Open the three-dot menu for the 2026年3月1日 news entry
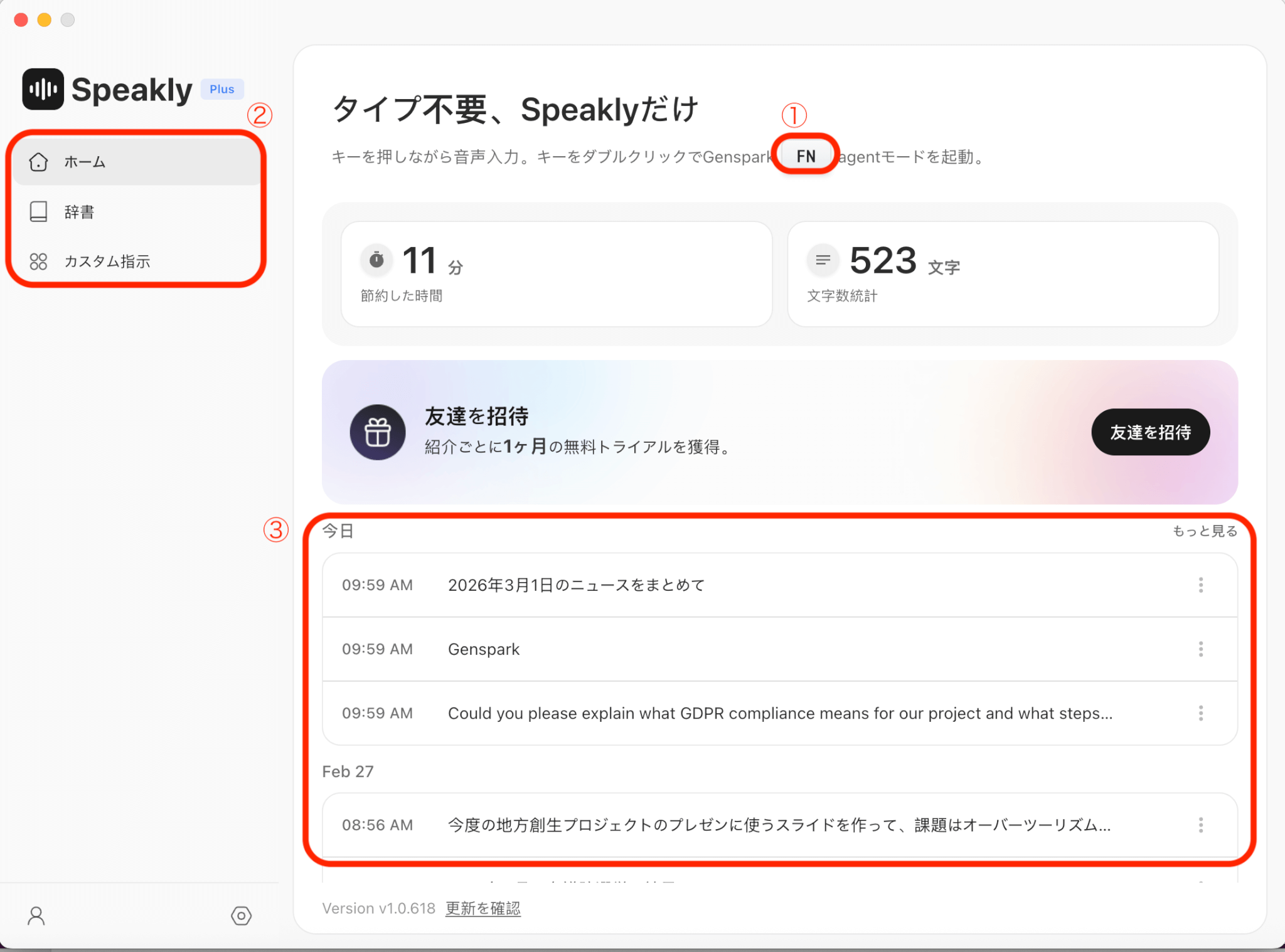Viewport: 1285px width, 952px height. 1200,585
